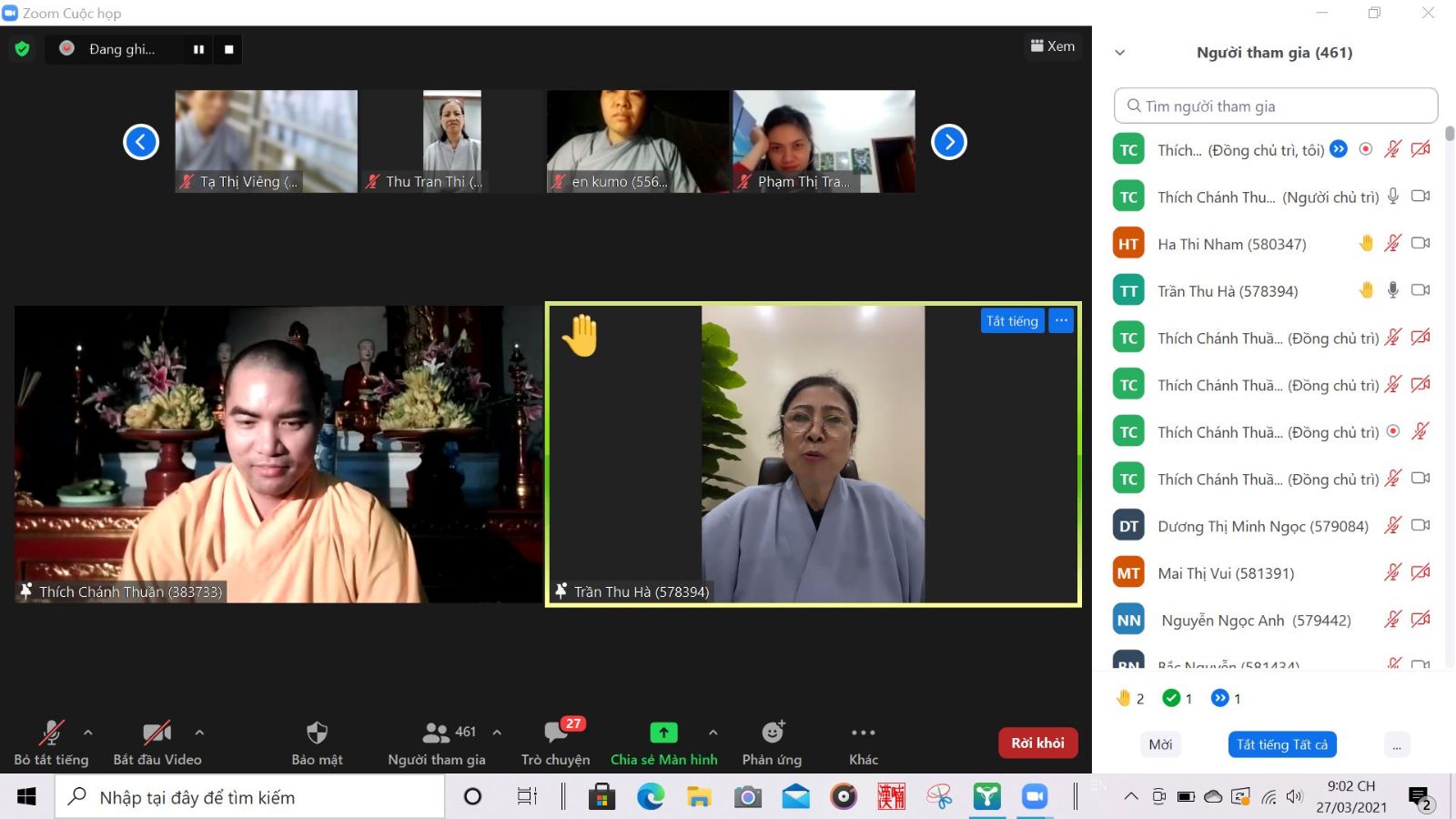This screenshot has height=819, width=1456.
Task: Invite people with Mời button
Action: coord(1160,744)
